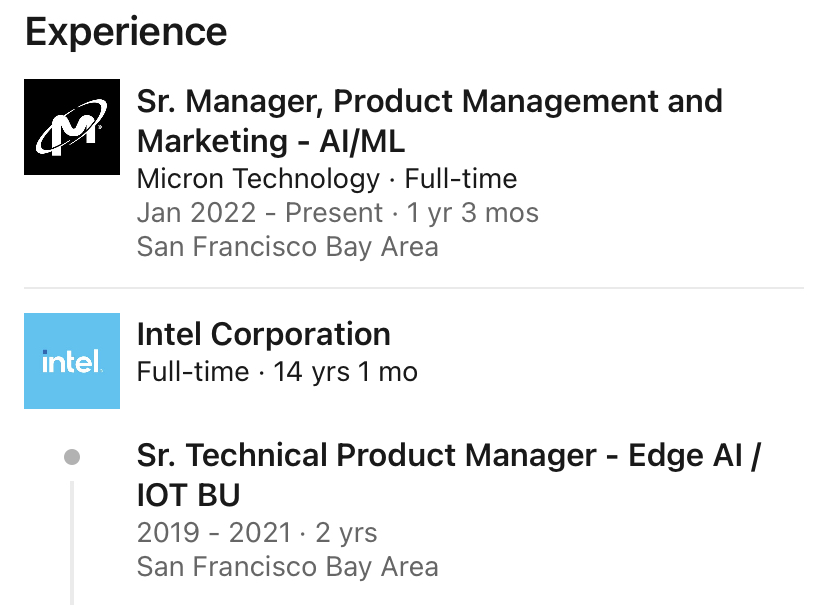This screenshot has height=605, width=828.
Task: Click the 1 yr 3 mos duration
Action: pos(473,213)
